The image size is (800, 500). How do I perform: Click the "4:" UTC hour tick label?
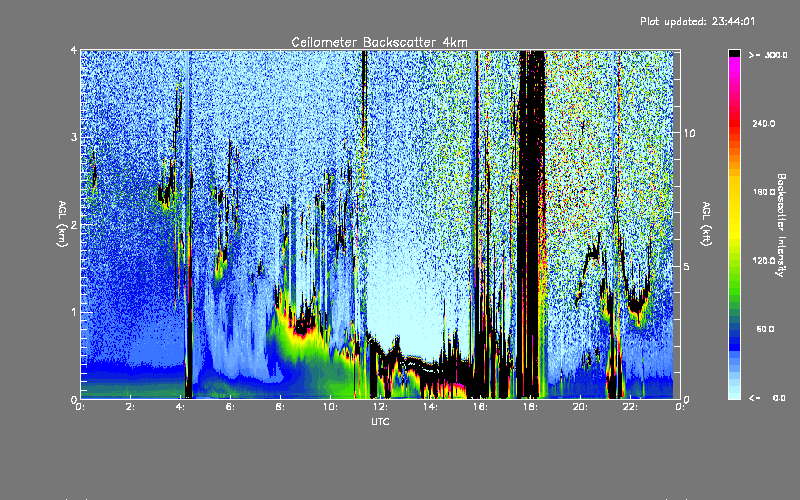tap(181, 407)
